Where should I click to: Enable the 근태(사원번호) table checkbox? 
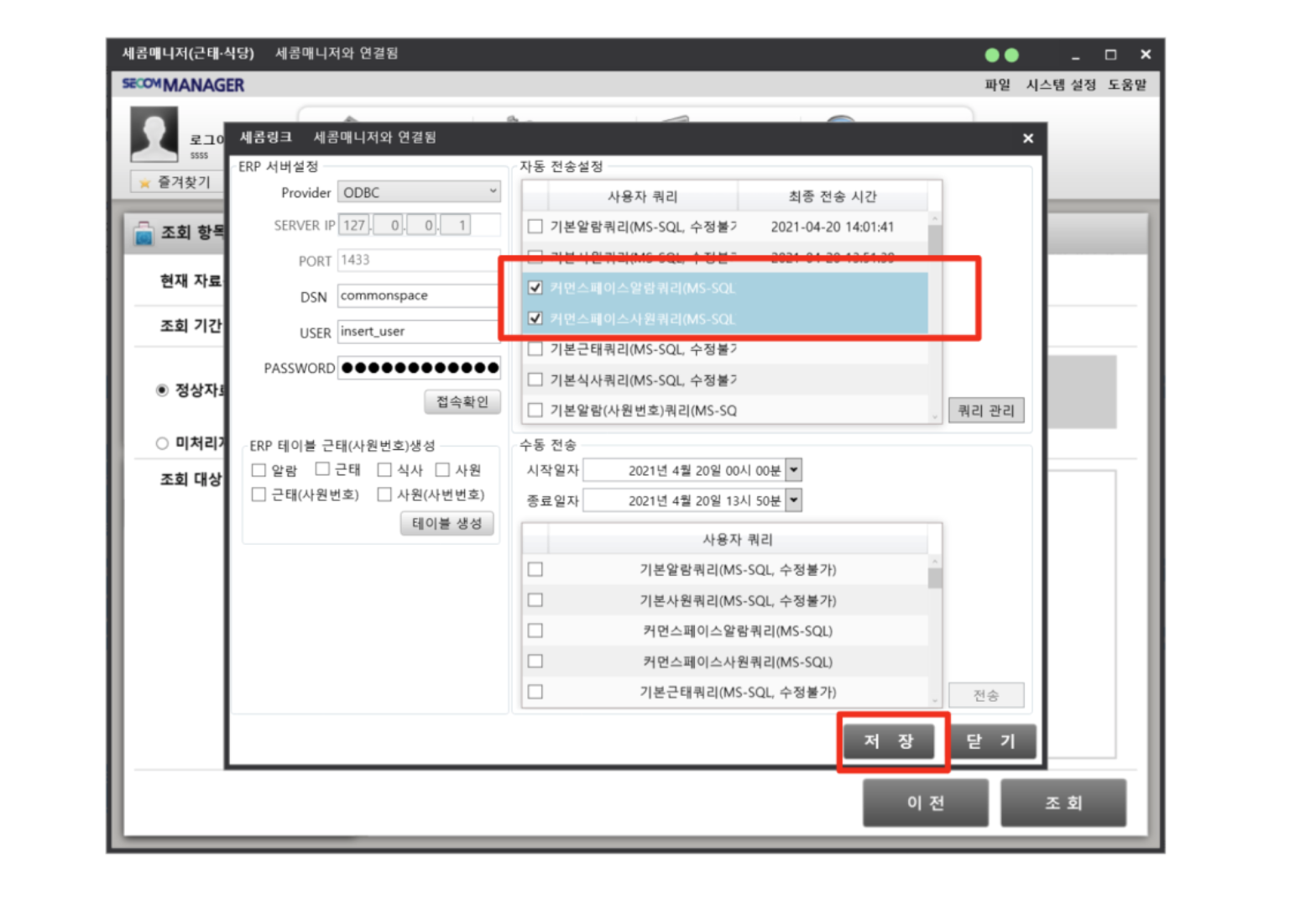tap(259, 494)
